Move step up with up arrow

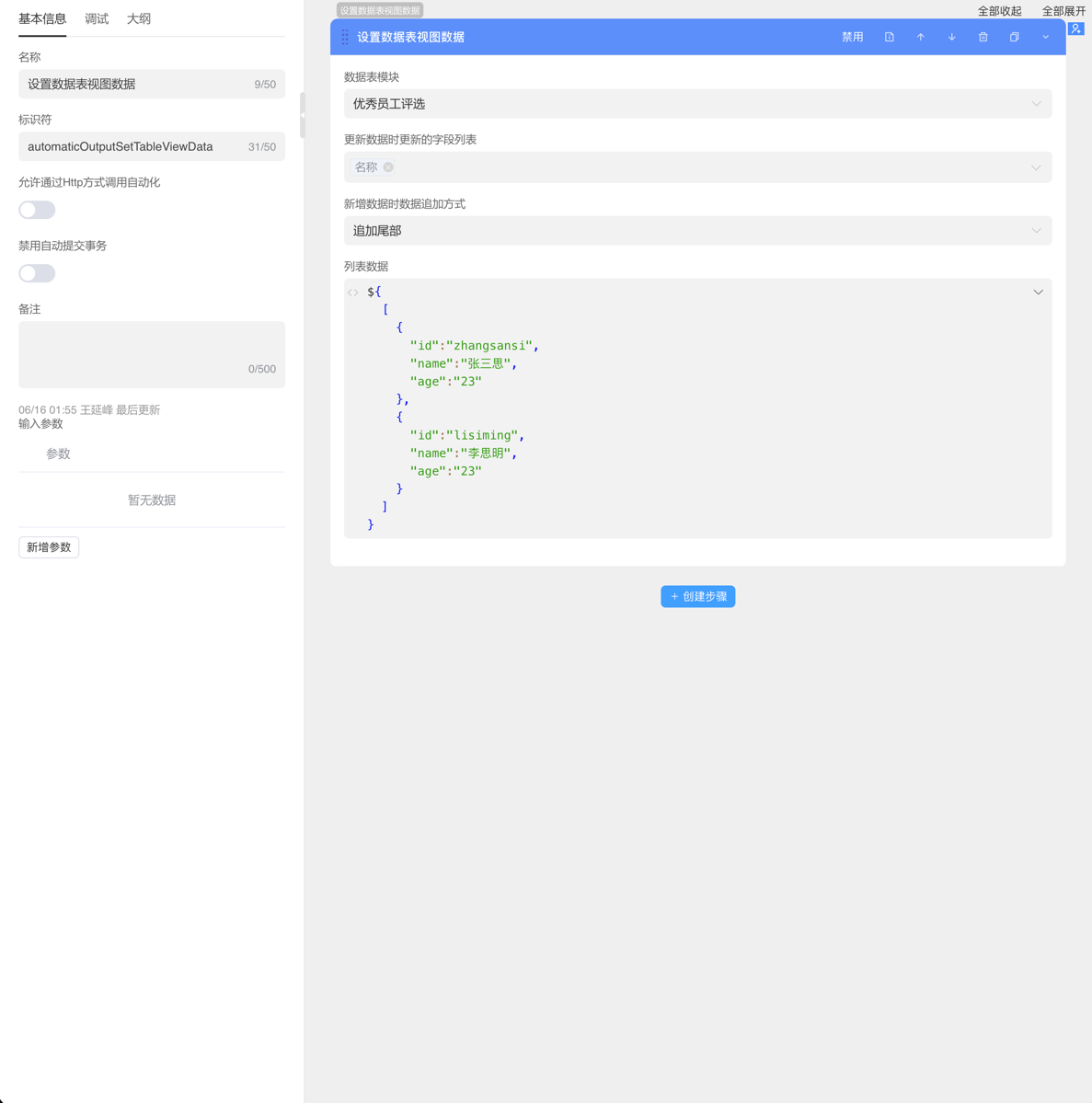click(x=920, y=37)
